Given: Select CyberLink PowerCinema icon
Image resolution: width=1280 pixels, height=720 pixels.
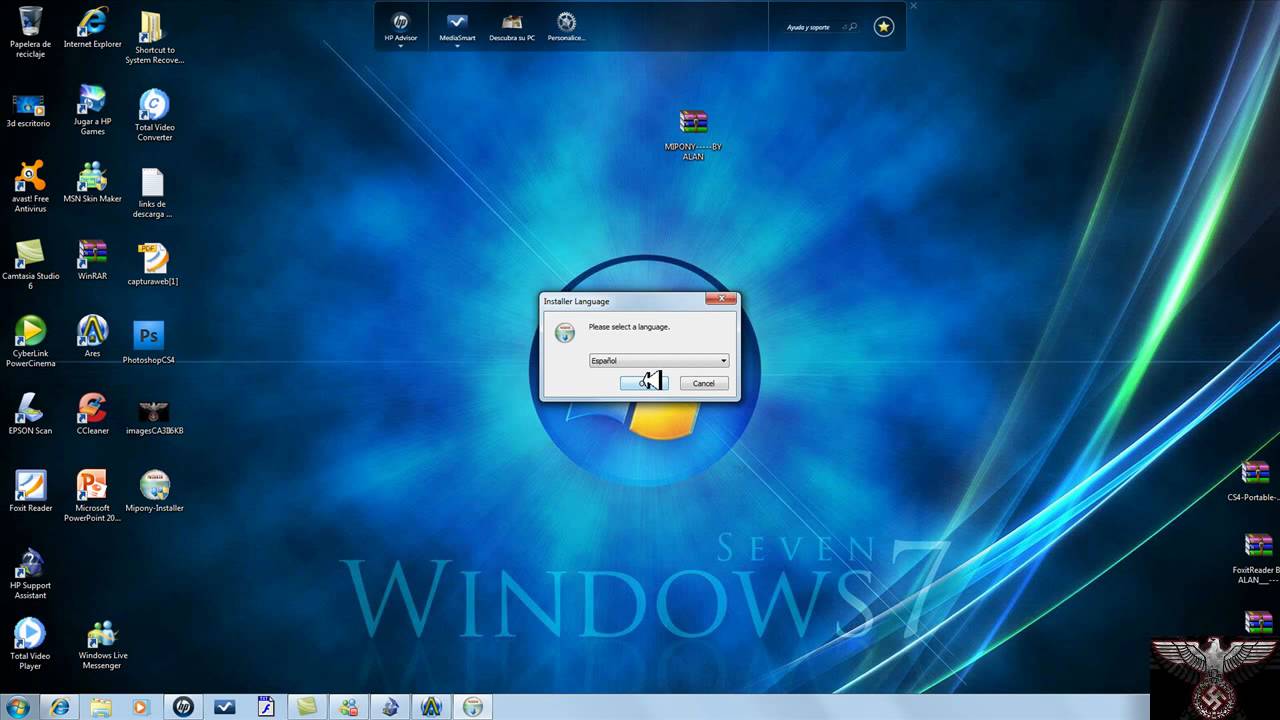Looking at the screenshot, I should point(30,341).
